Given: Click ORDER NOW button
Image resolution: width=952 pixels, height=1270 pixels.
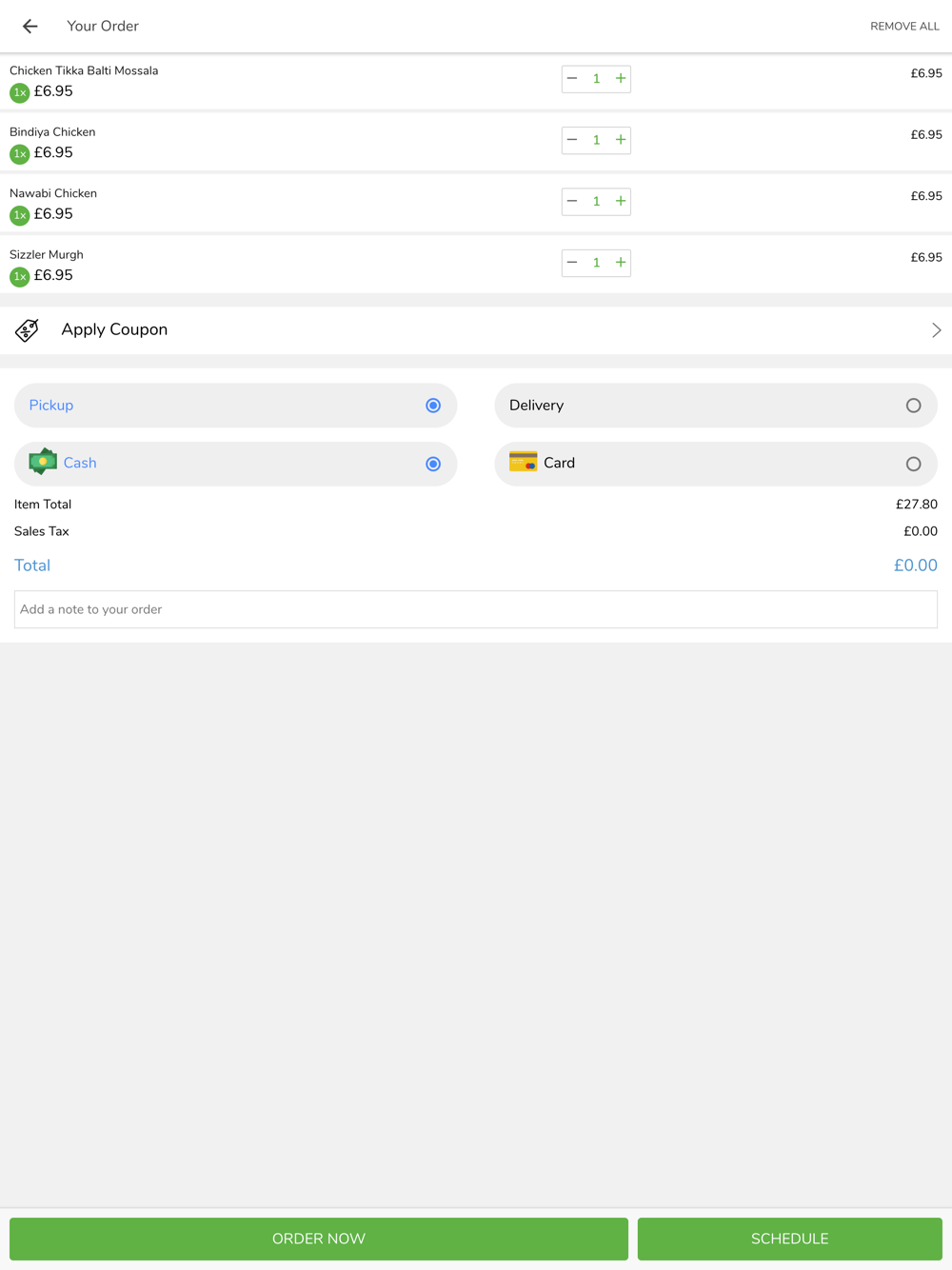Looking at the screenshot, I should click(x=319, y=1239).
